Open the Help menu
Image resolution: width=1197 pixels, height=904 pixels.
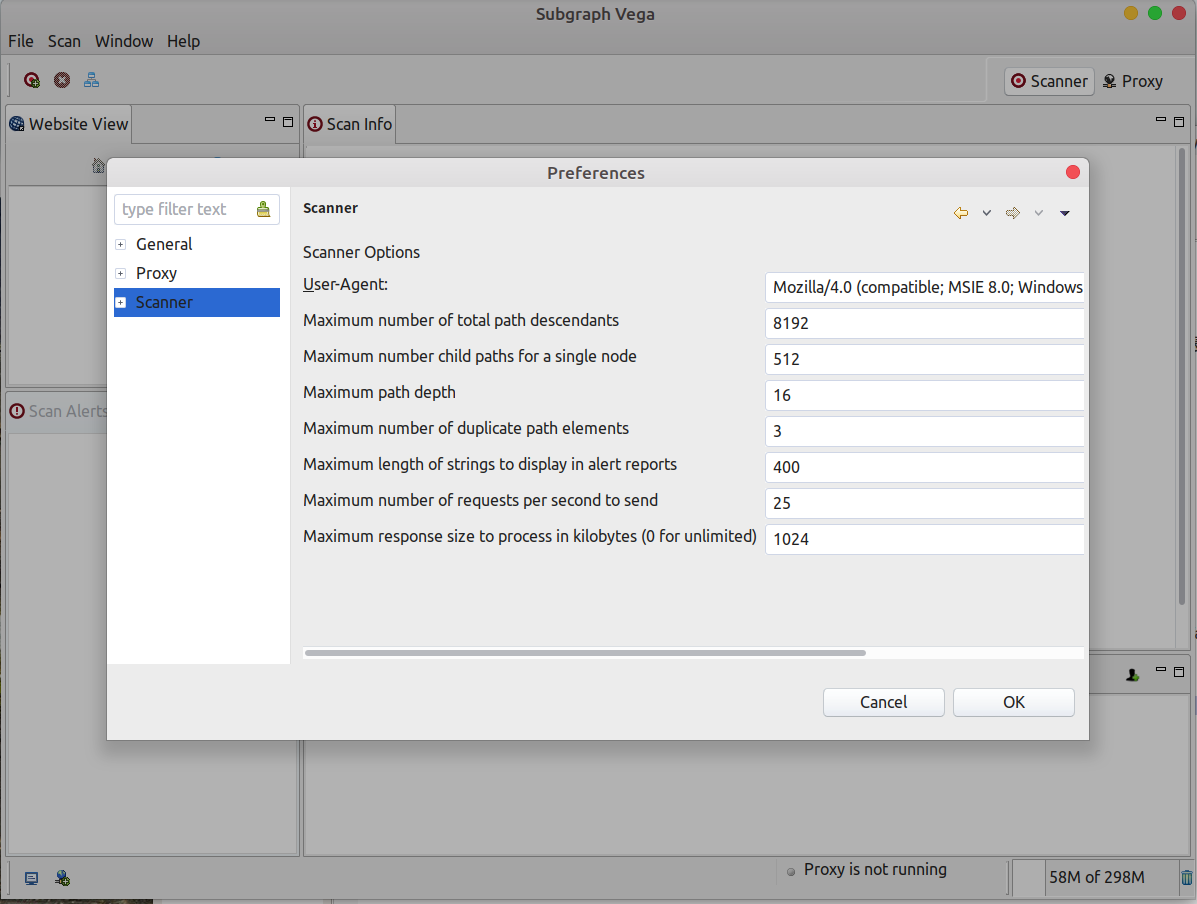[183, 41]
